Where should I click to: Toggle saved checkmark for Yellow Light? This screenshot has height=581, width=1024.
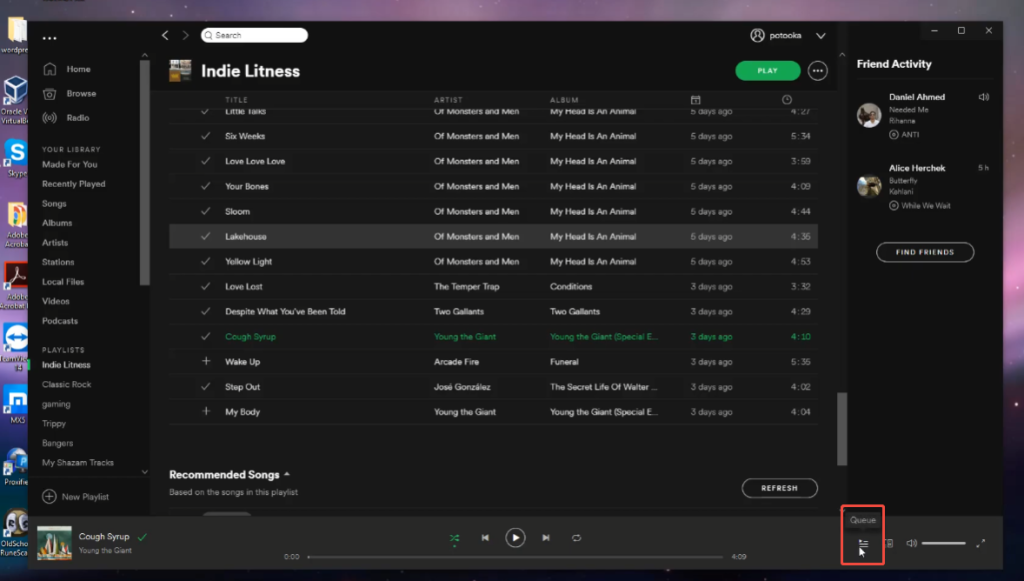(x=206, y=261)
